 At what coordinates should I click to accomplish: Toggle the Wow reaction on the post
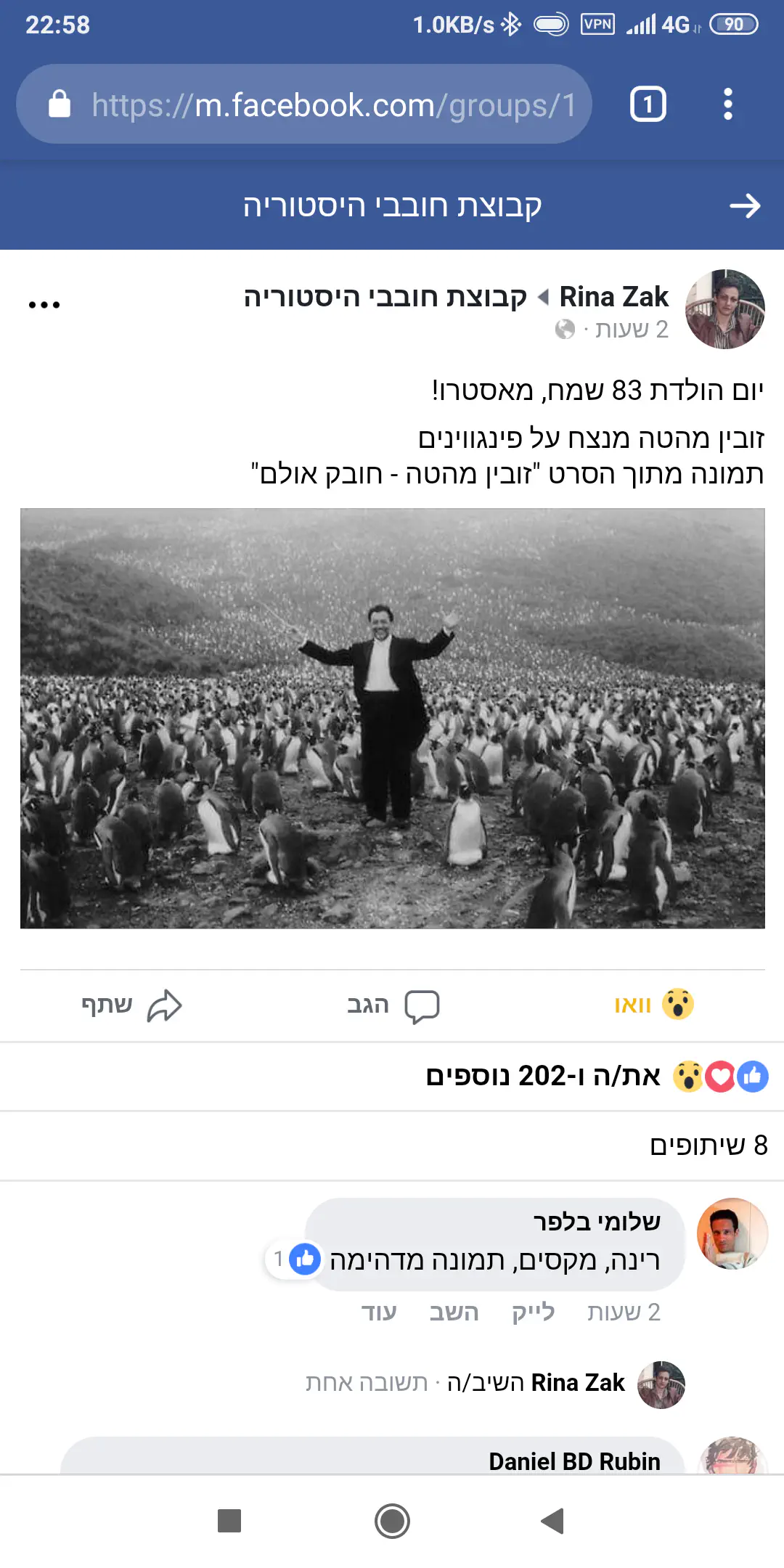click(654, 1005)
